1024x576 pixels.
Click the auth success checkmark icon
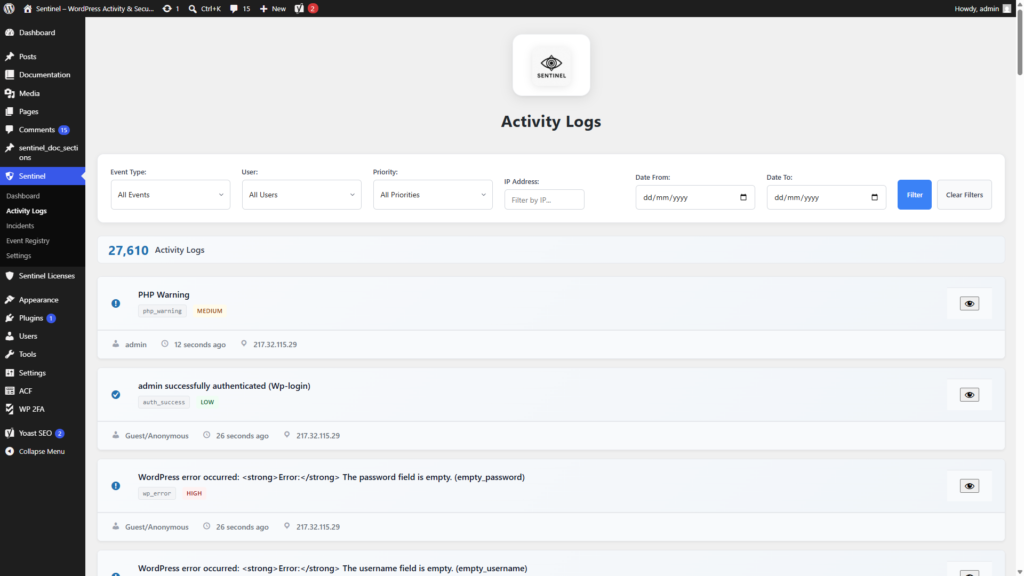click(116, 395)
